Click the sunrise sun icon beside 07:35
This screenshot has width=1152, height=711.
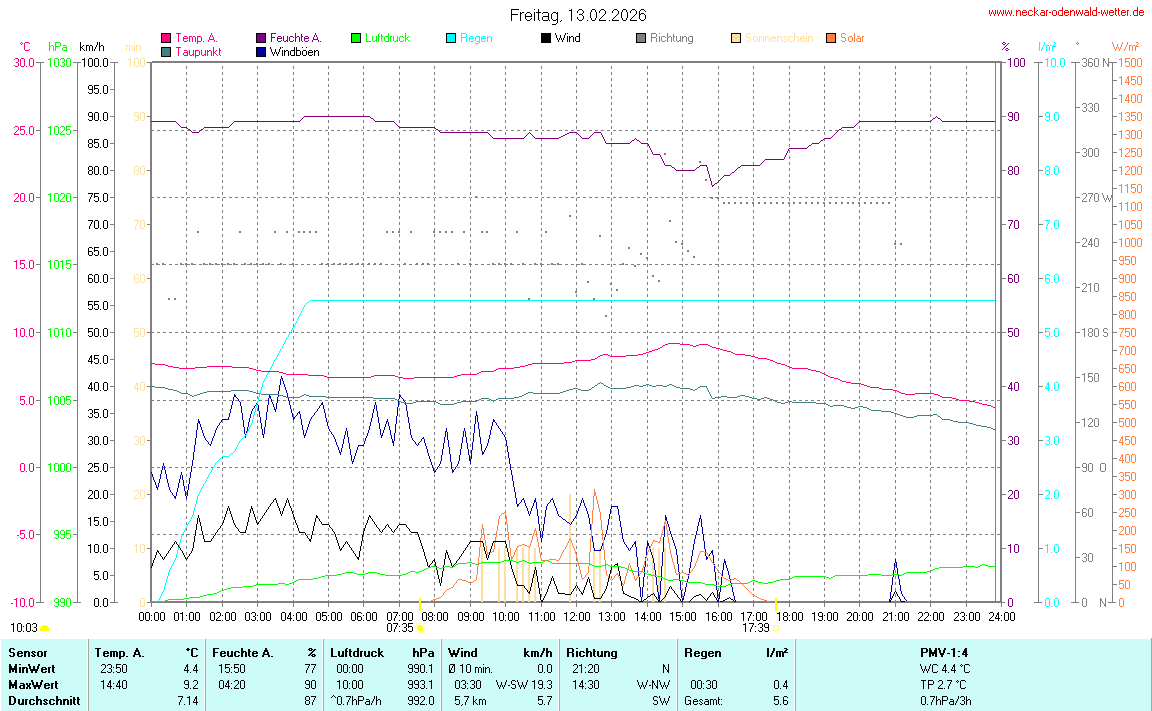[420, 628]
